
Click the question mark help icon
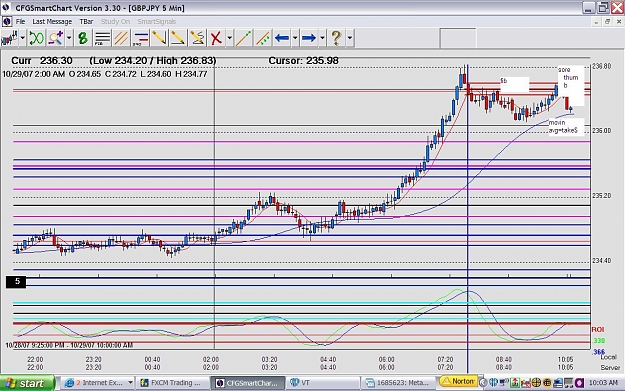(336, 38)
